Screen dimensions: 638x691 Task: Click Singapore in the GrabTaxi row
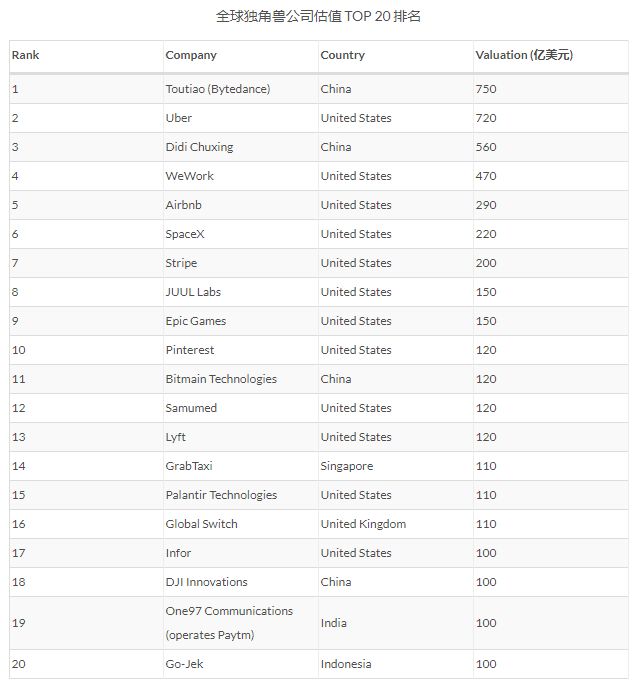pyautogui.click(x=347, y=466)
